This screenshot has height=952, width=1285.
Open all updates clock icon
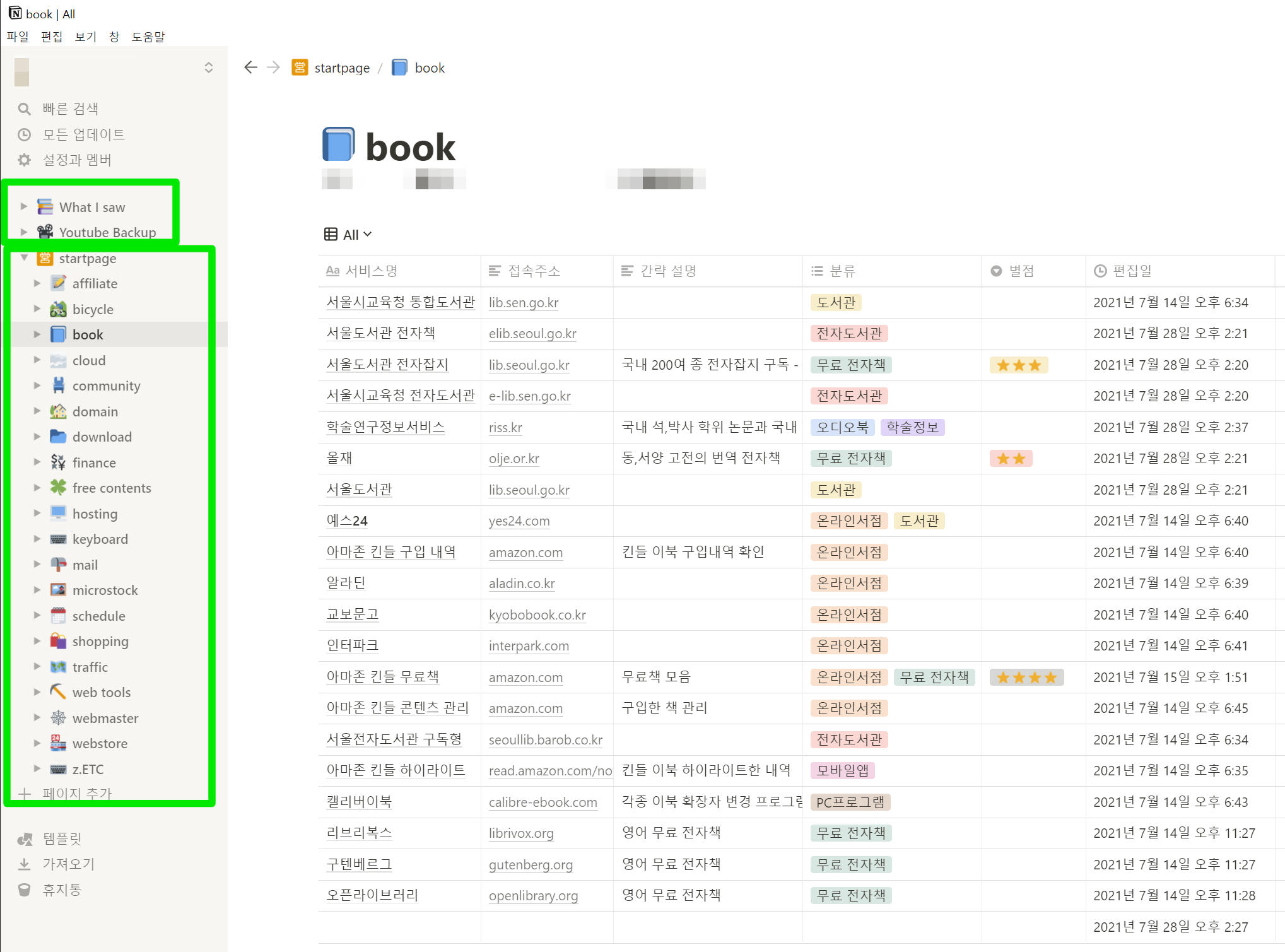pyautogui.click(x=25, y=134)
